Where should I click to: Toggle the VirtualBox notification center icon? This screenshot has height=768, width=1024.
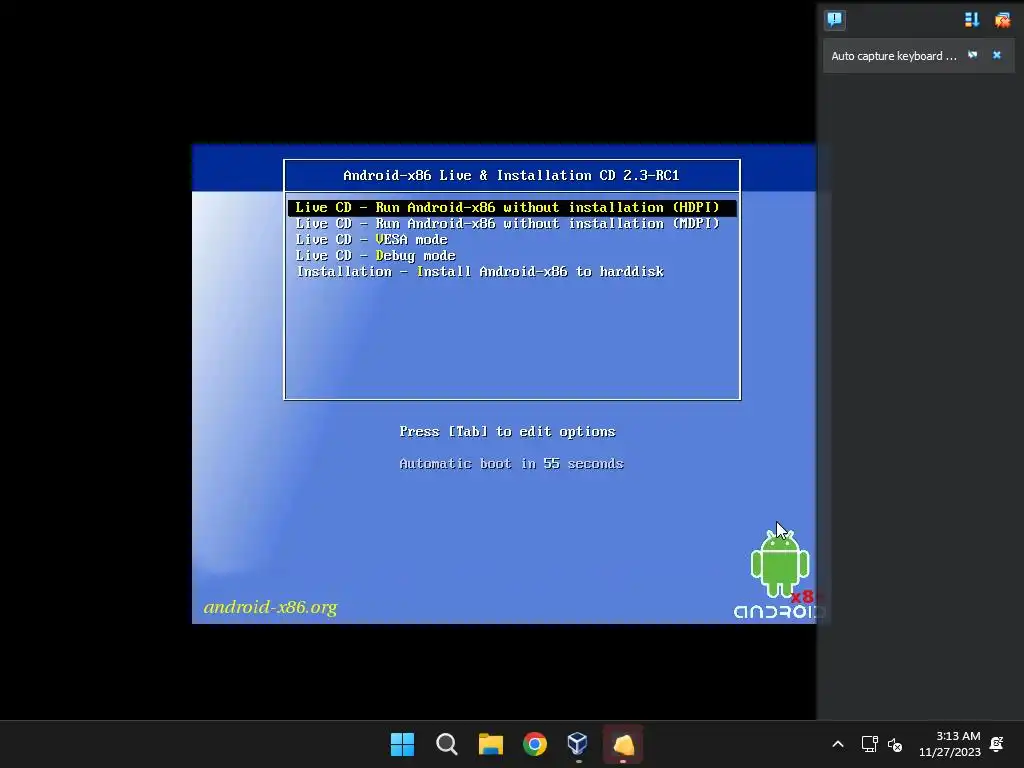[x=835, y=20]
